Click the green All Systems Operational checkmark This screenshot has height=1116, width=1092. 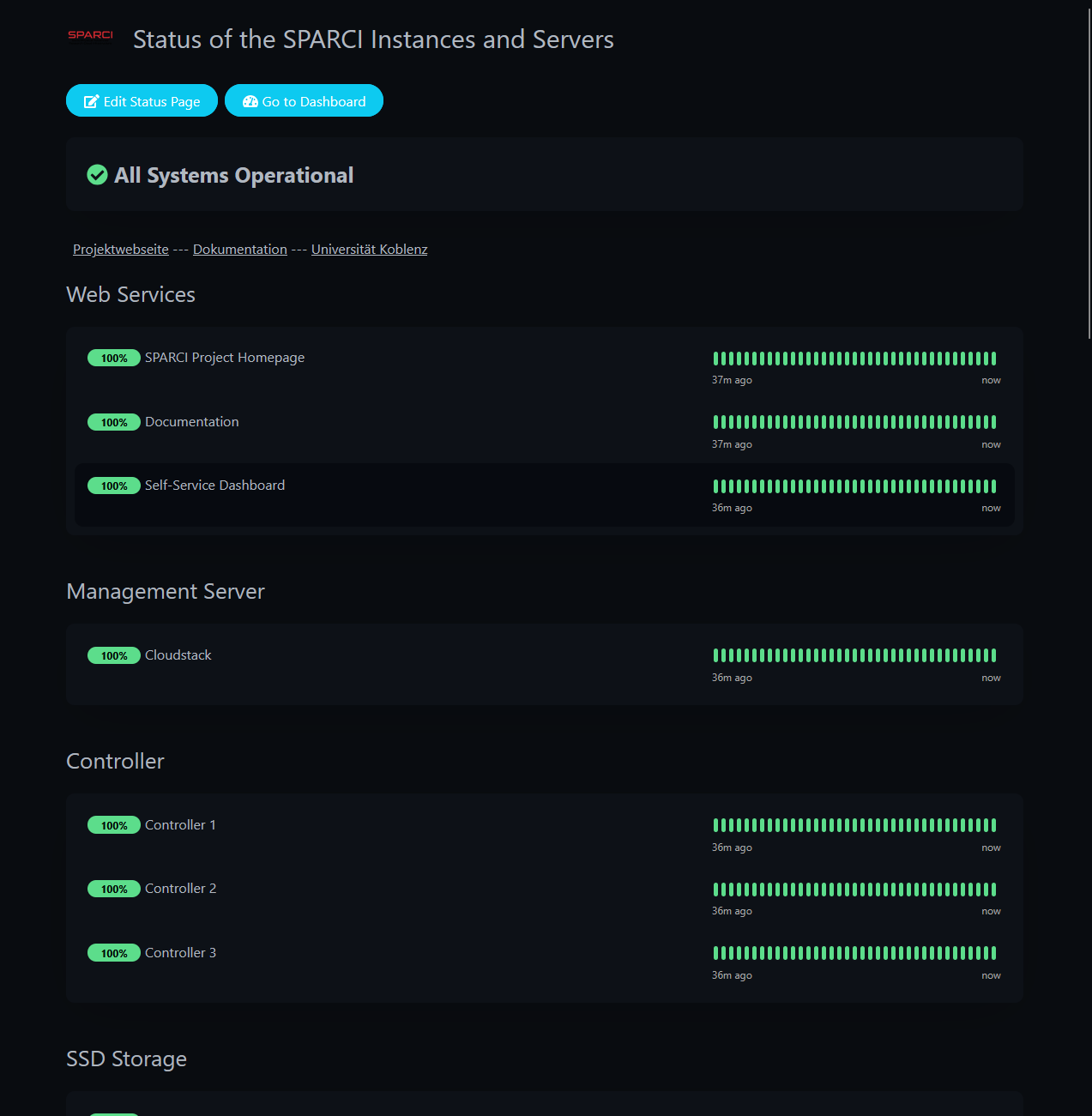tap(97, 175)
